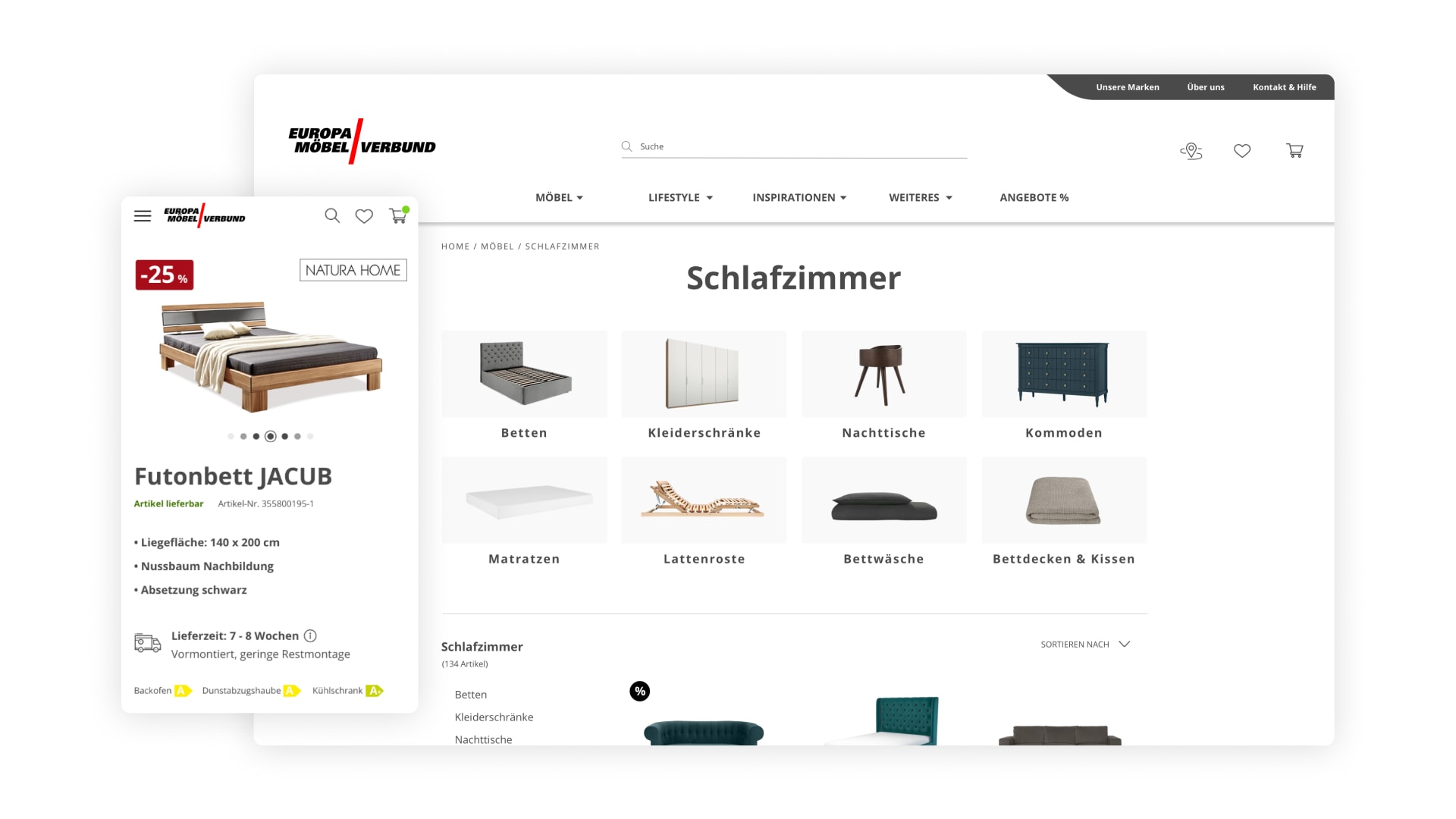Click the shopping cart icon
1456x819 pixels.
click(1294, 150)
